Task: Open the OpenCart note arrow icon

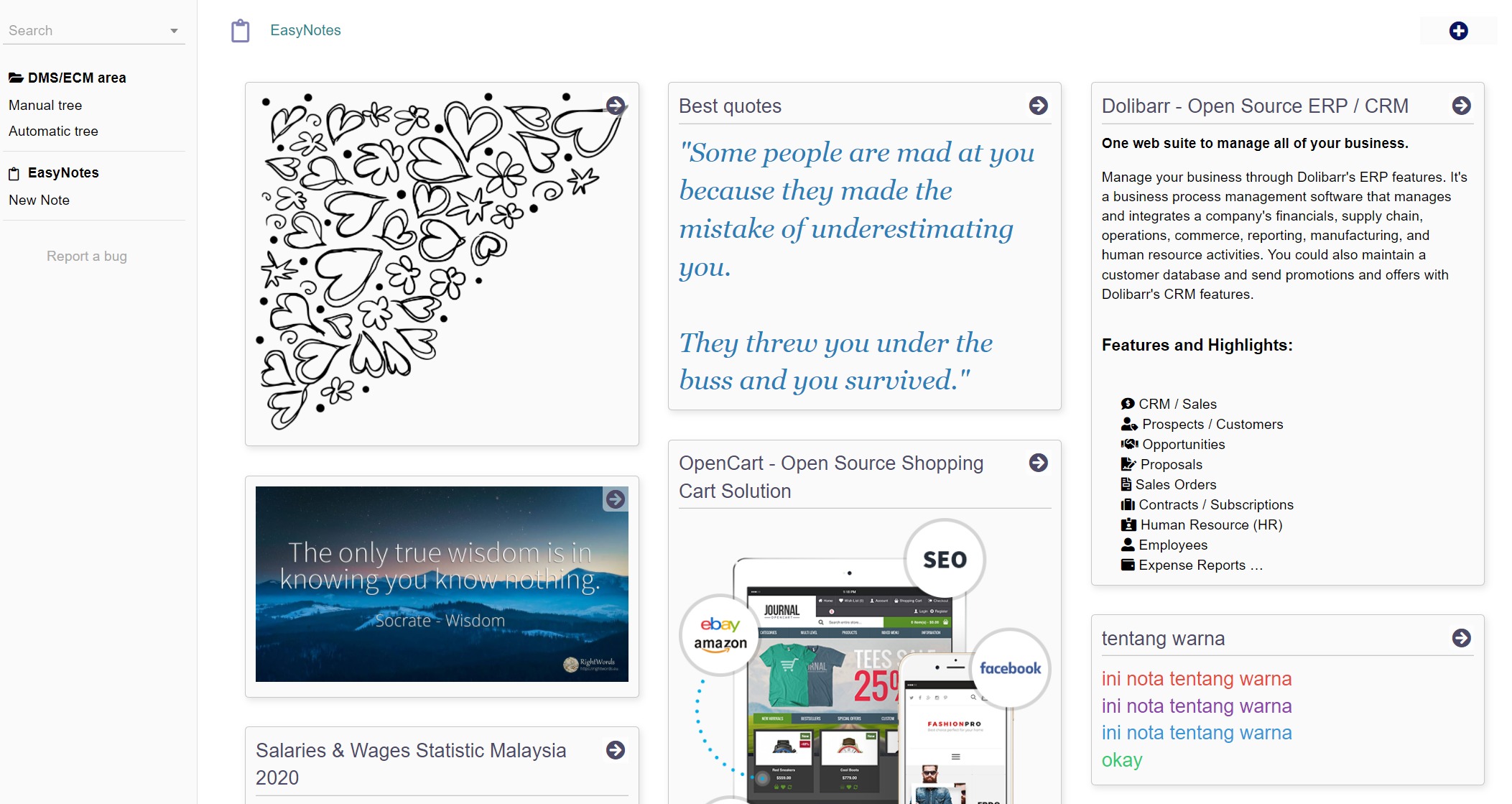Action: [1038, 463]
